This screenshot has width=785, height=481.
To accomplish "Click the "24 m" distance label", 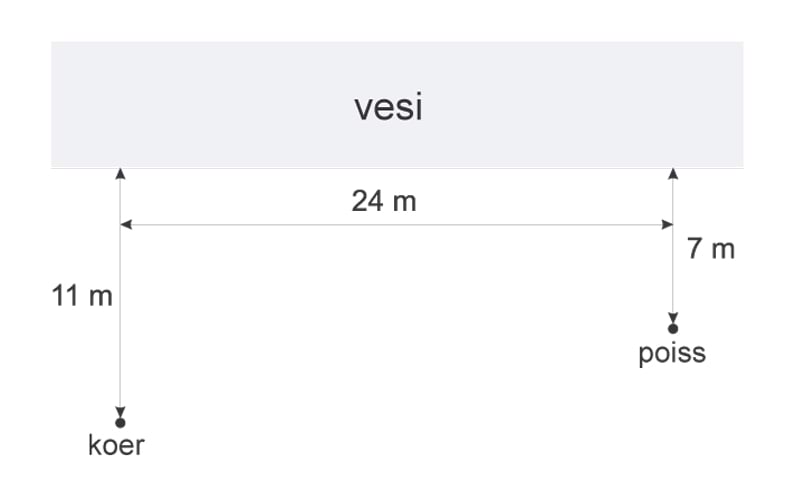I will point(383,201).
